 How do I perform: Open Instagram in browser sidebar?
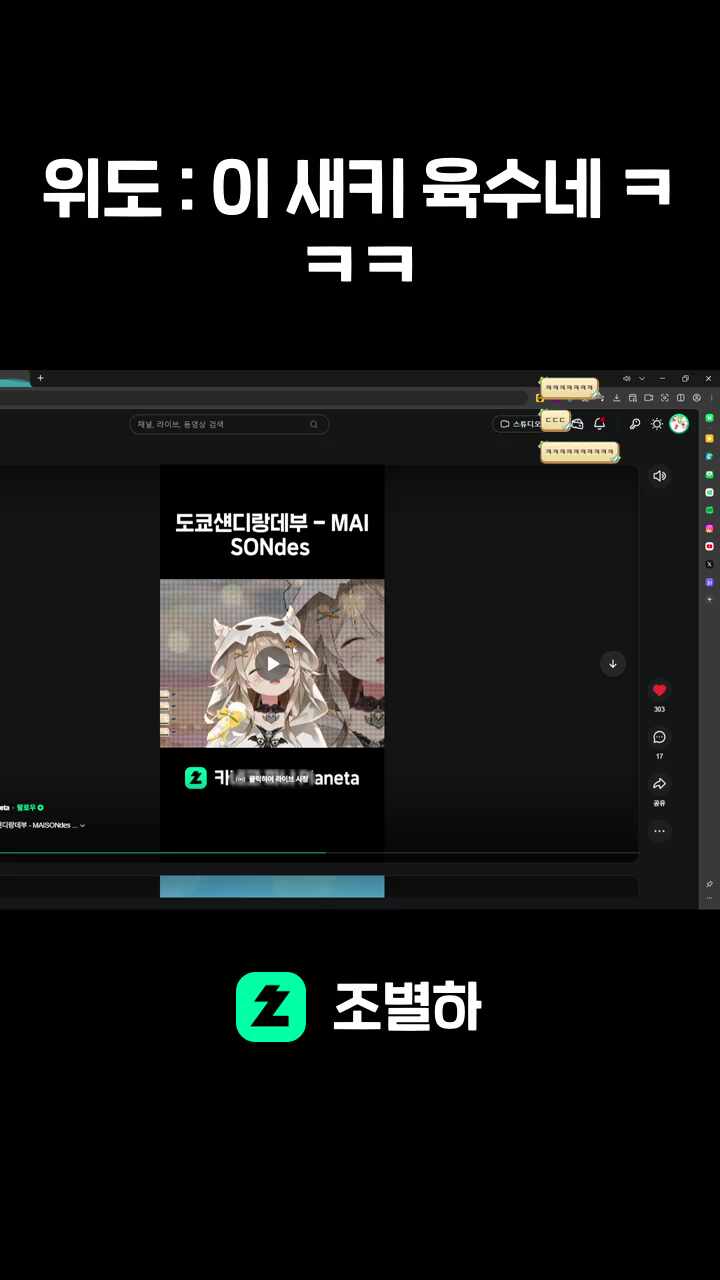(x=709, y=528)
